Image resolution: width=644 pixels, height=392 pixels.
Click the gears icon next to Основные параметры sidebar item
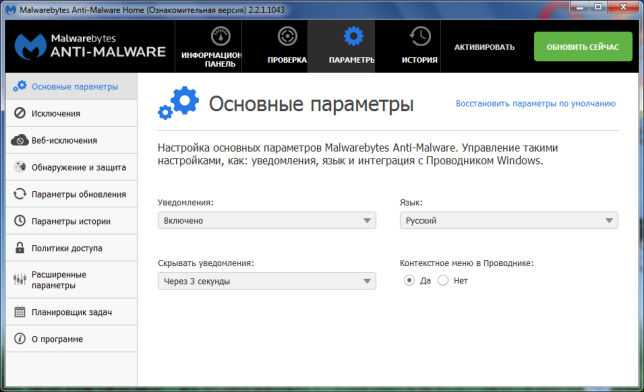[20, 86]
